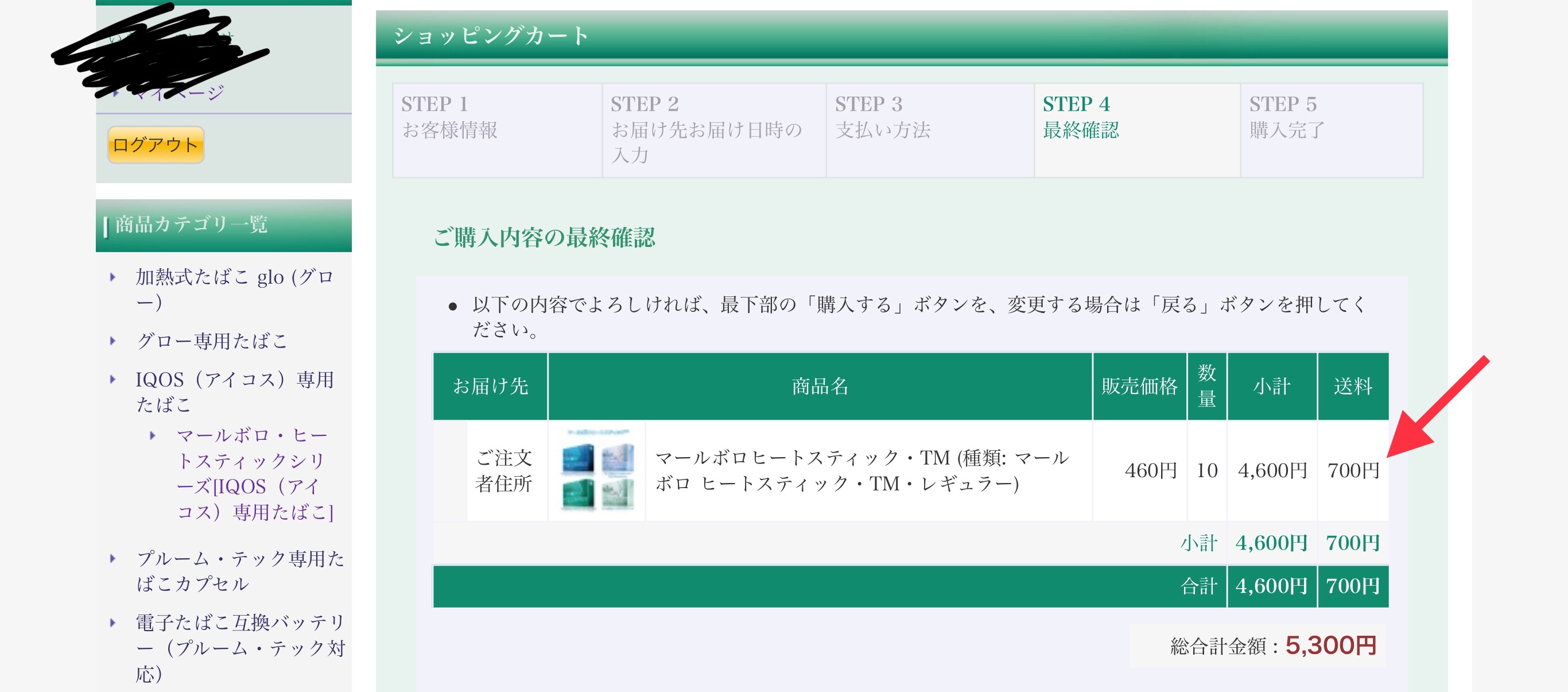Screen dimensions: 1568x692
Task: Select STEP 3 支払い方法 step
Action: [x=930, y=130]
